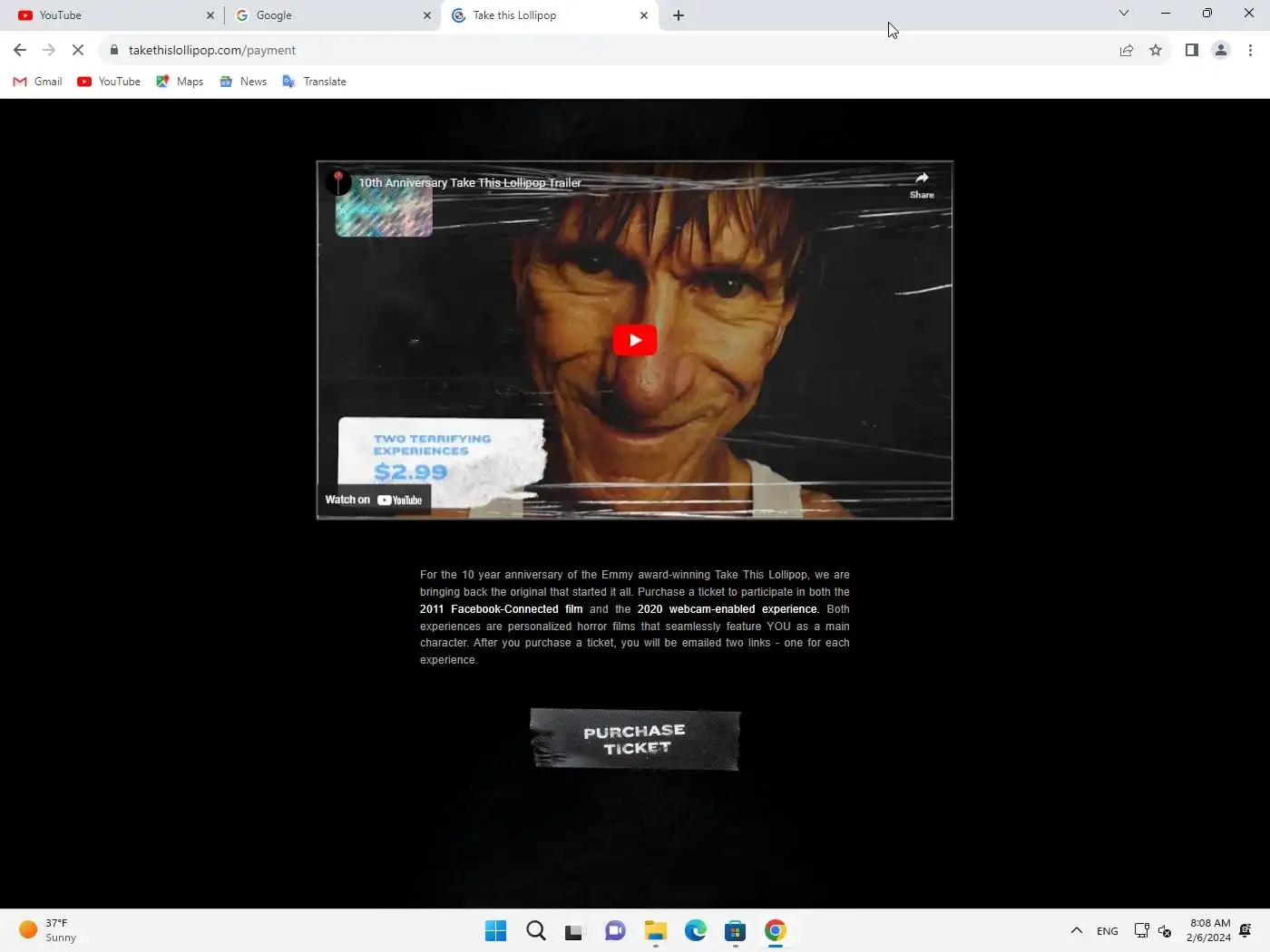Image resolution: width=1270 pixels, height=952 pixels.
Task: Open Chrome three-dot menu
Action: pos(1250,50)
